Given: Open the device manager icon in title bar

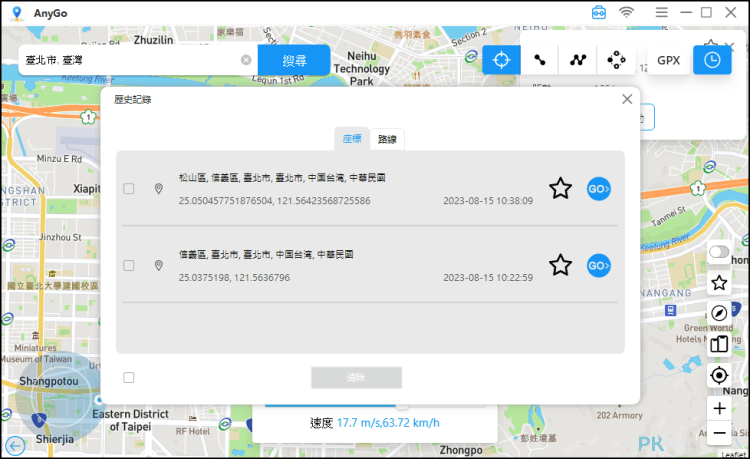Looking at the screenshot, I should click(599, 12).
